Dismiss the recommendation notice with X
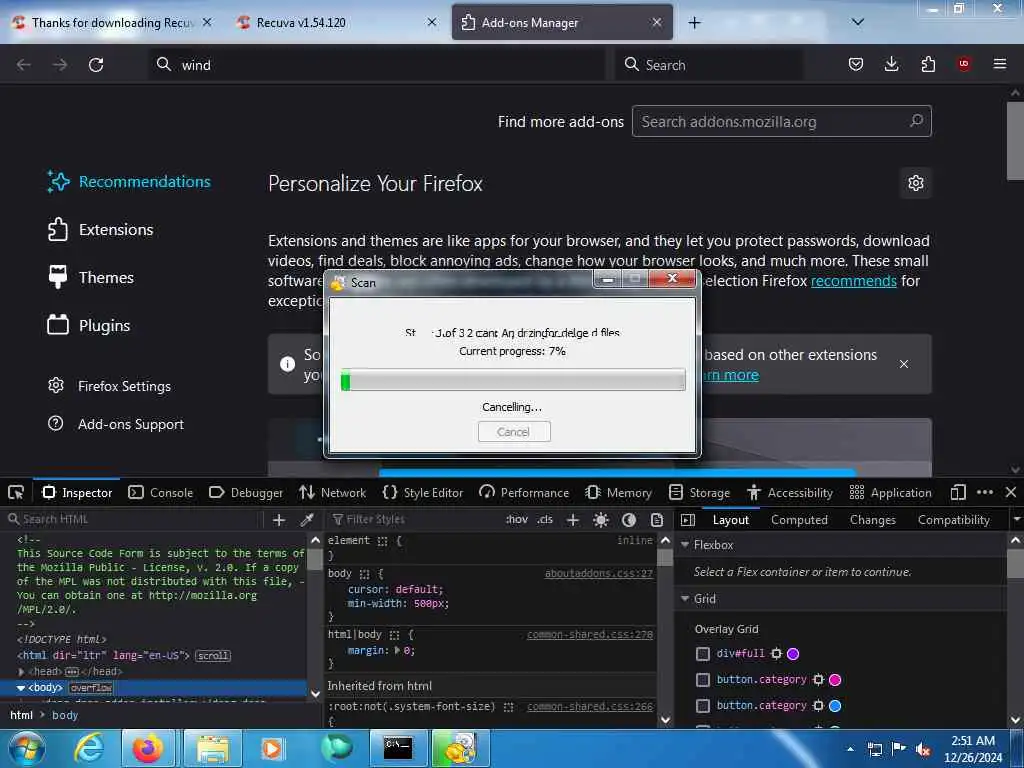Screen dimensions: 1024x768 pyautogui.click(x=904, y=364)
